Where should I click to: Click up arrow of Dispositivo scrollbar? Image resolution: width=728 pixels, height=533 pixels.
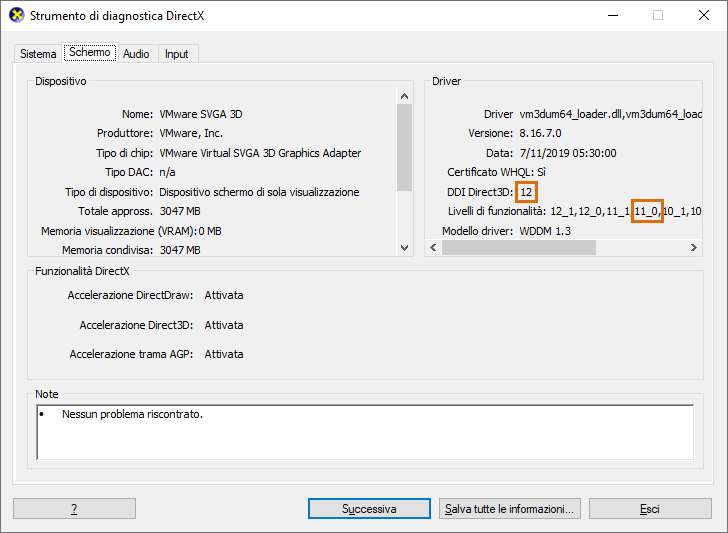click(404, 96)
